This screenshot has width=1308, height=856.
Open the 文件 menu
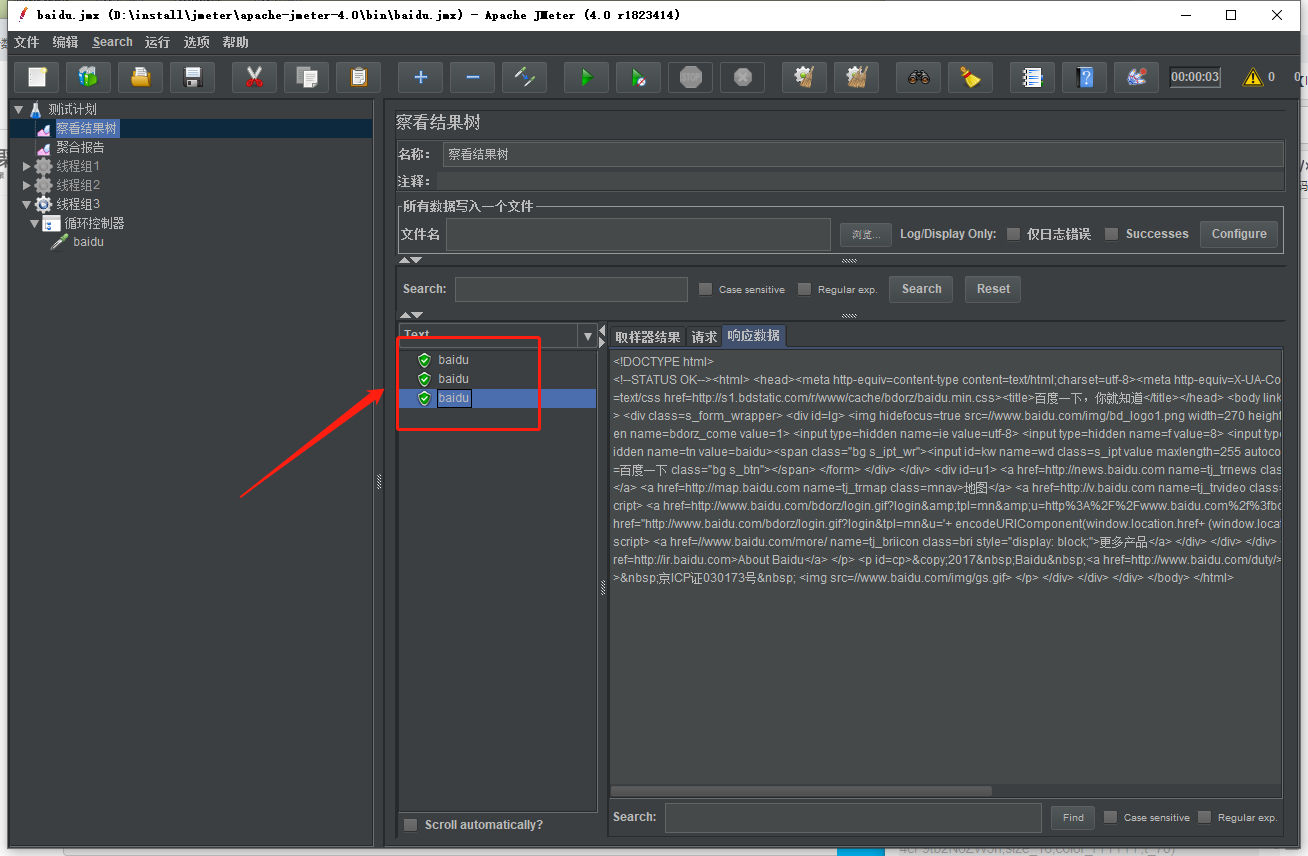(26, 42)
